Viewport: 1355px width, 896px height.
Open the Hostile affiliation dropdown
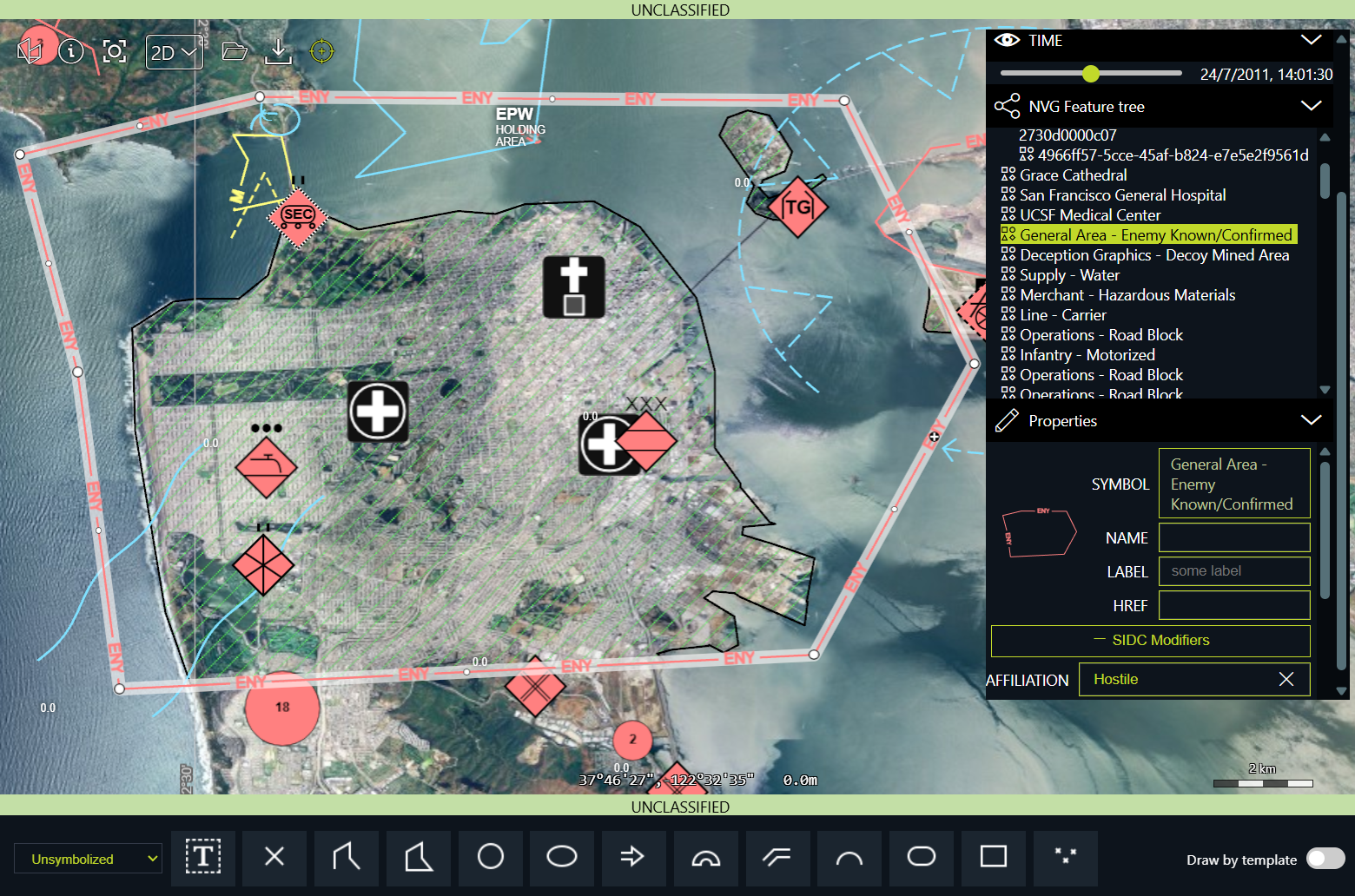1194,679
